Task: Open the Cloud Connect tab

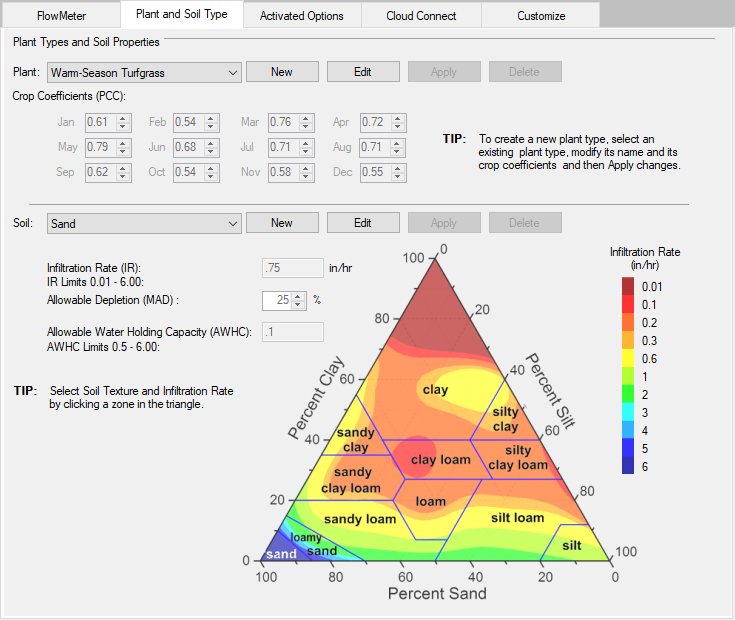Action: tap(421, 15)
